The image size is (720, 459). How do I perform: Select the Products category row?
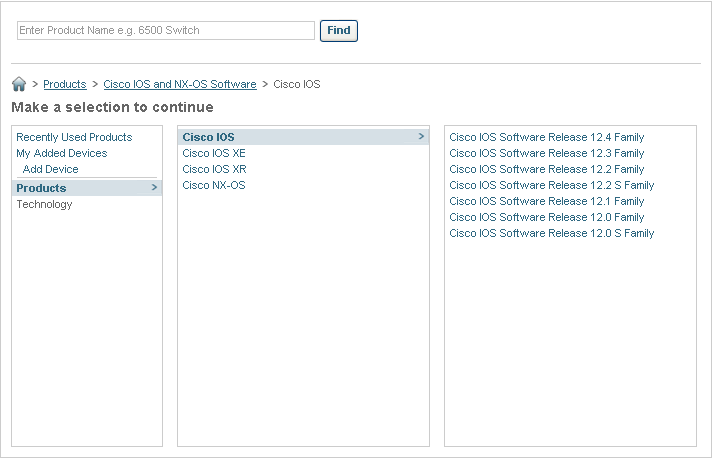click(x=87, y=188)
